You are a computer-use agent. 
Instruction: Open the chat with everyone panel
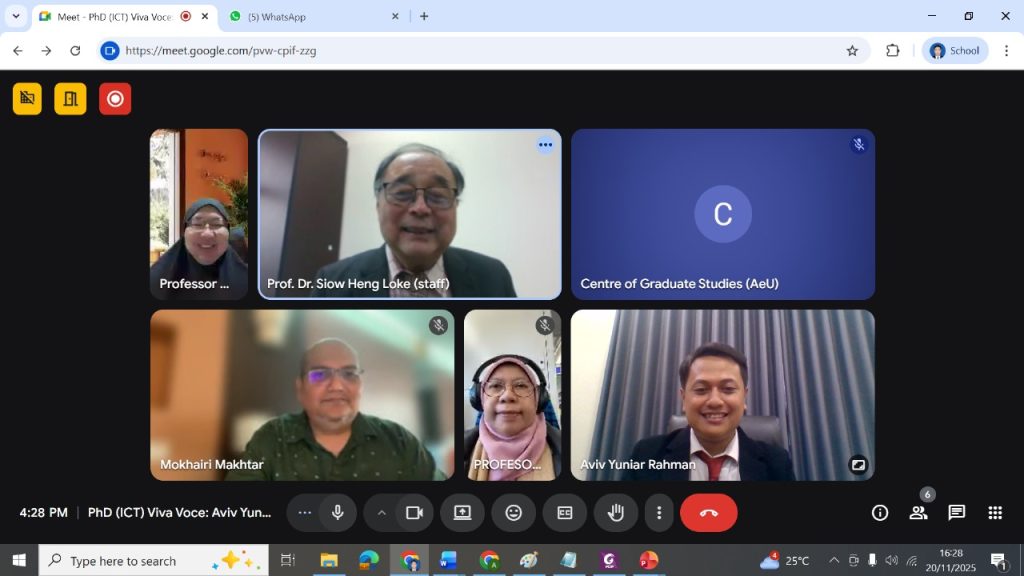pos(957,513)
